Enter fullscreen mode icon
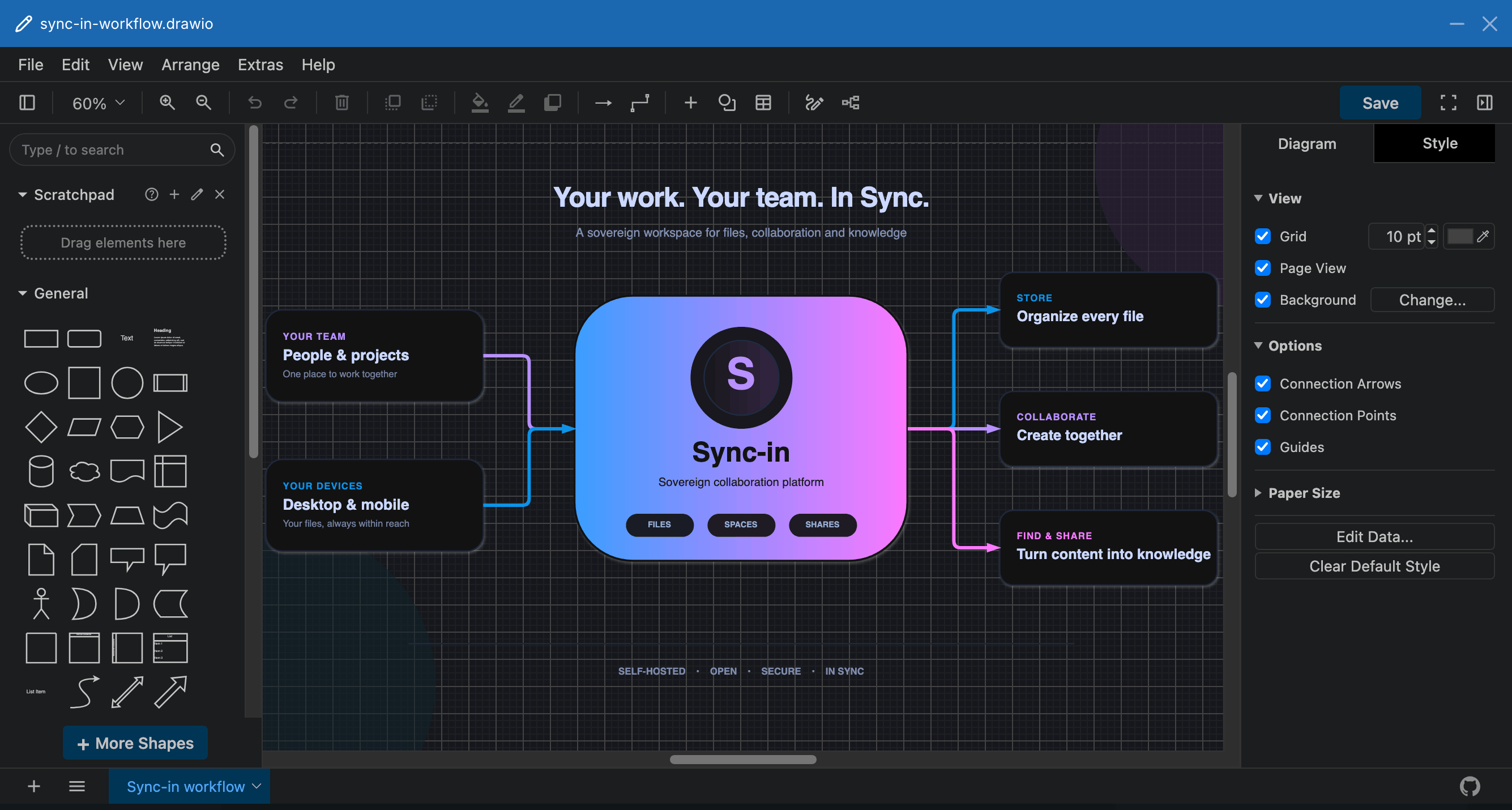 point(1448,103)
